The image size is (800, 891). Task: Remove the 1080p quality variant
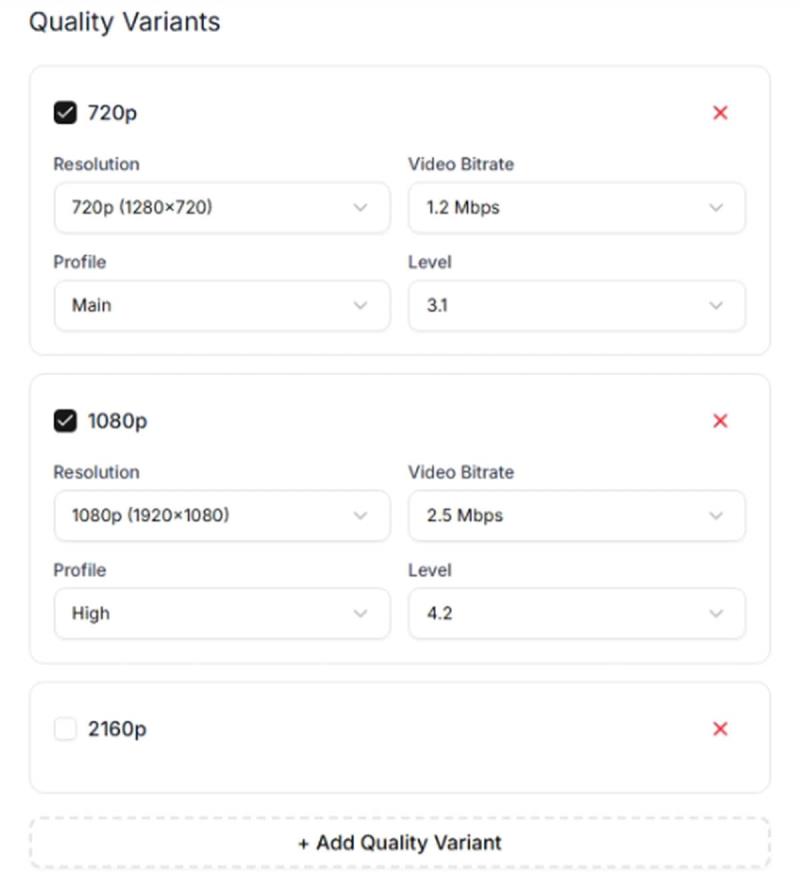pos(720,420)
